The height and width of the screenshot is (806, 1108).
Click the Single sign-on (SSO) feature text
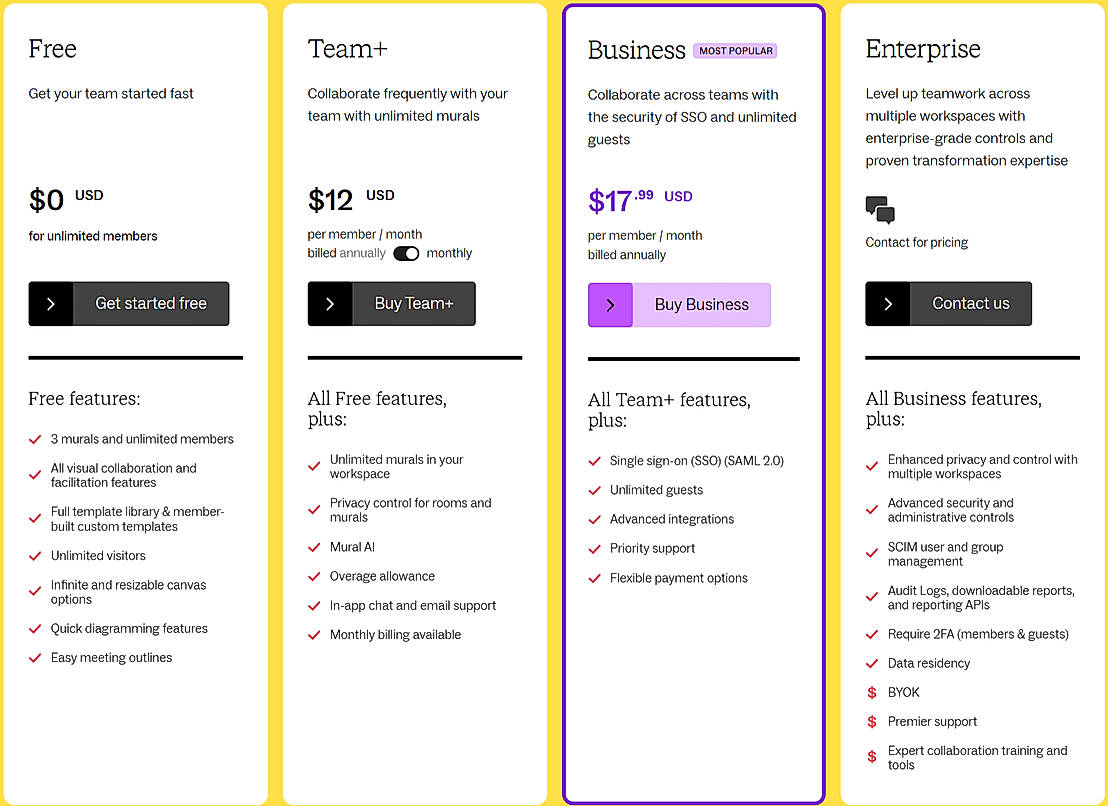(696, 461)
